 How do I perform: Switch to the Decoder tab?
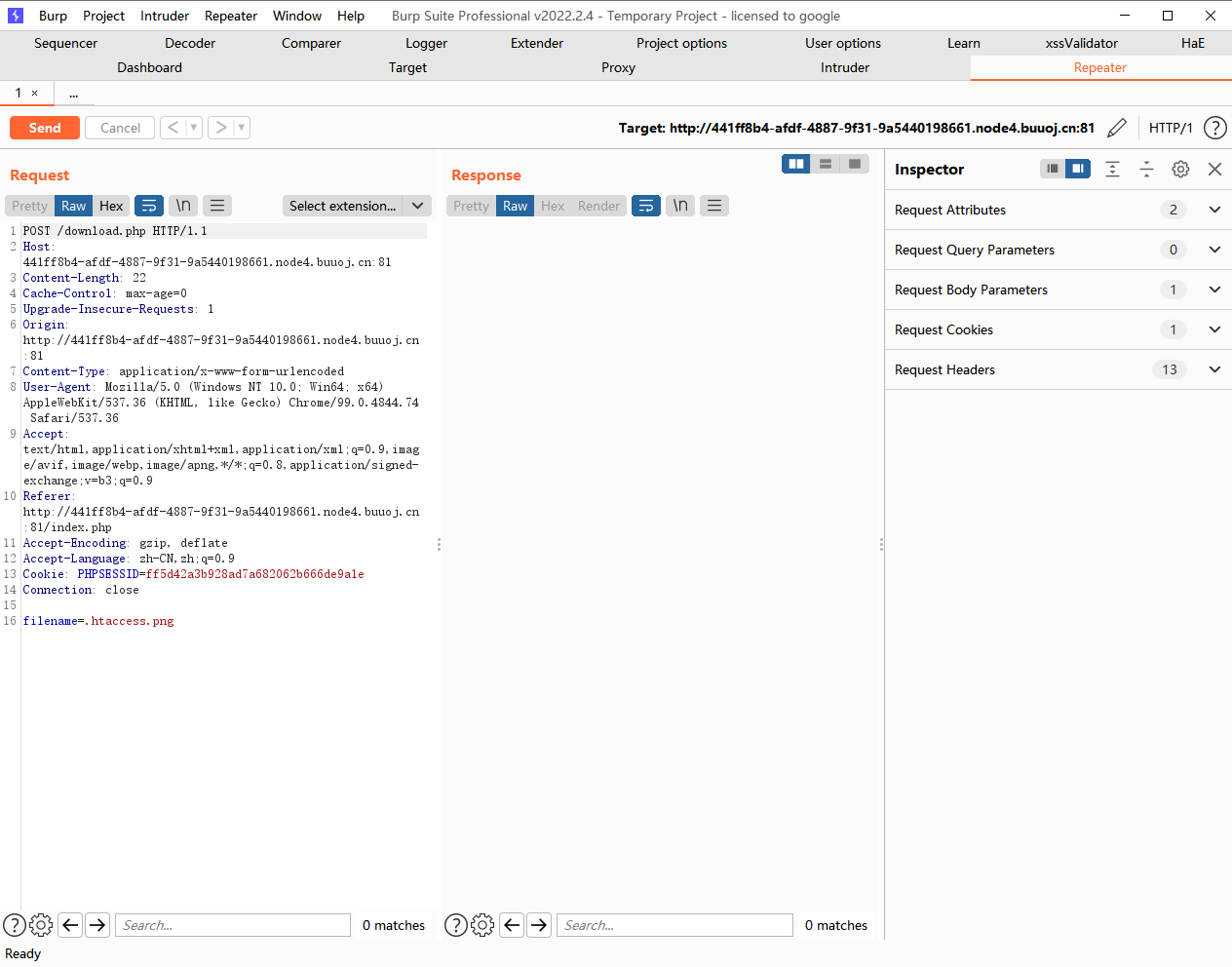190,43
